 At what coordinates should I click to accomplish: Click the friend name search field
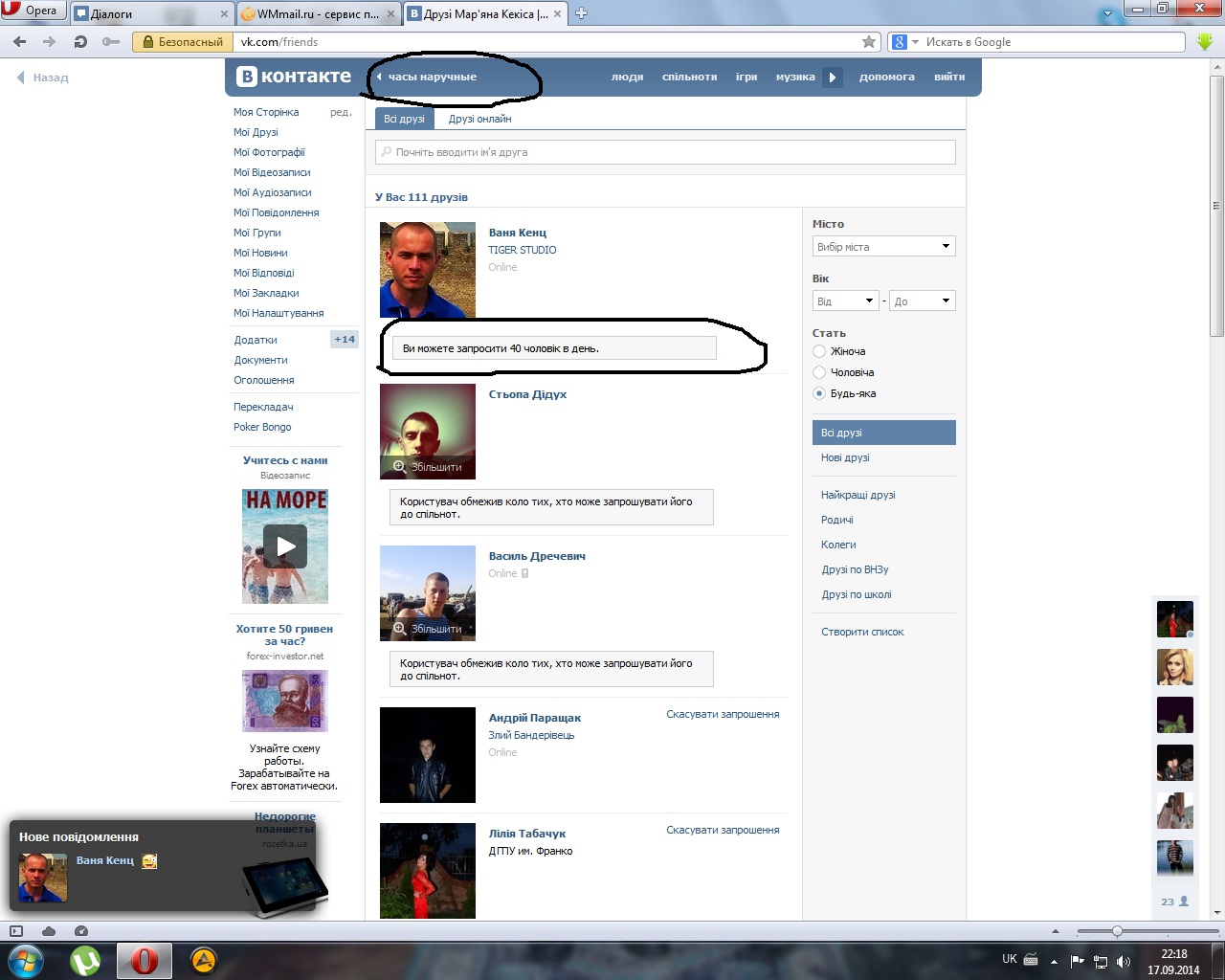pyautogui.click(x=665, y=152)
